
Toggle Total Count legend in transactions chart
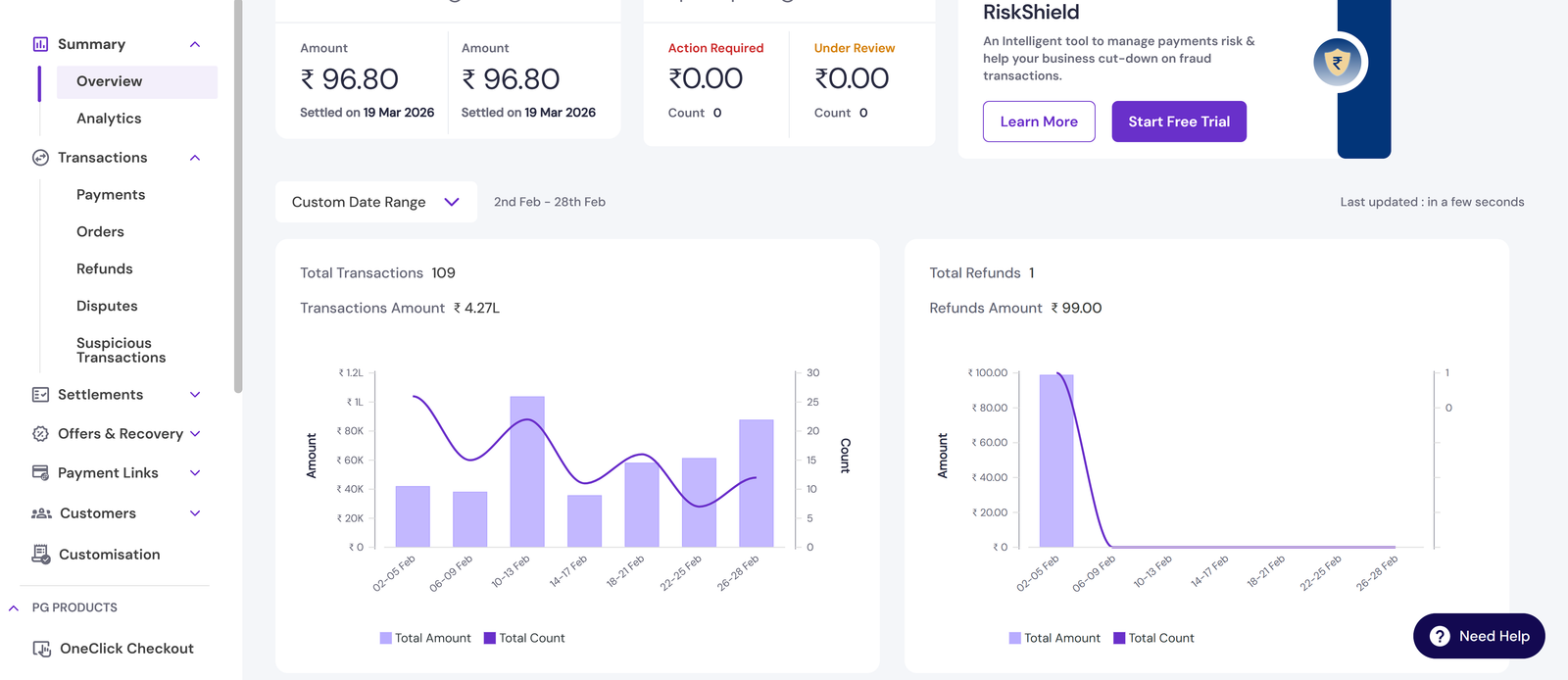pos(524,638)
